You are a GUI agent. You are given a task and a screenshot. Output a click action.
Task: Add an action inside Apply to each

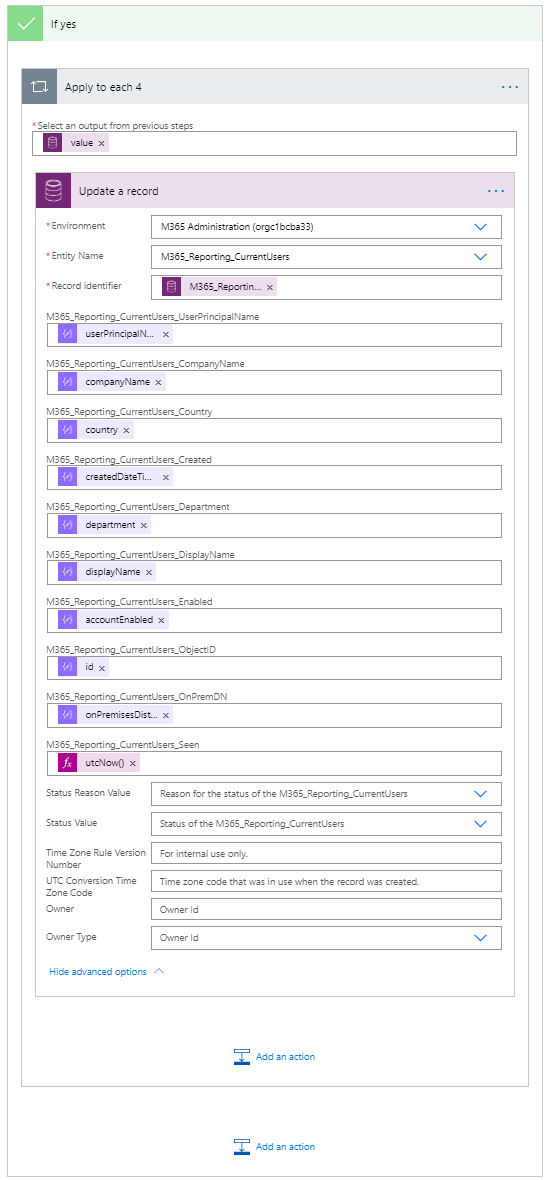[x=274, y=1057]
